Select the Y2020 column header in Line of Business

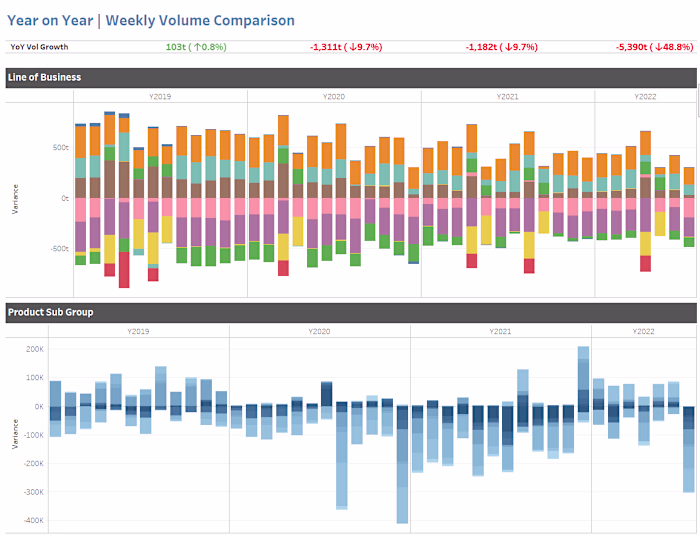tap(334, 96)
